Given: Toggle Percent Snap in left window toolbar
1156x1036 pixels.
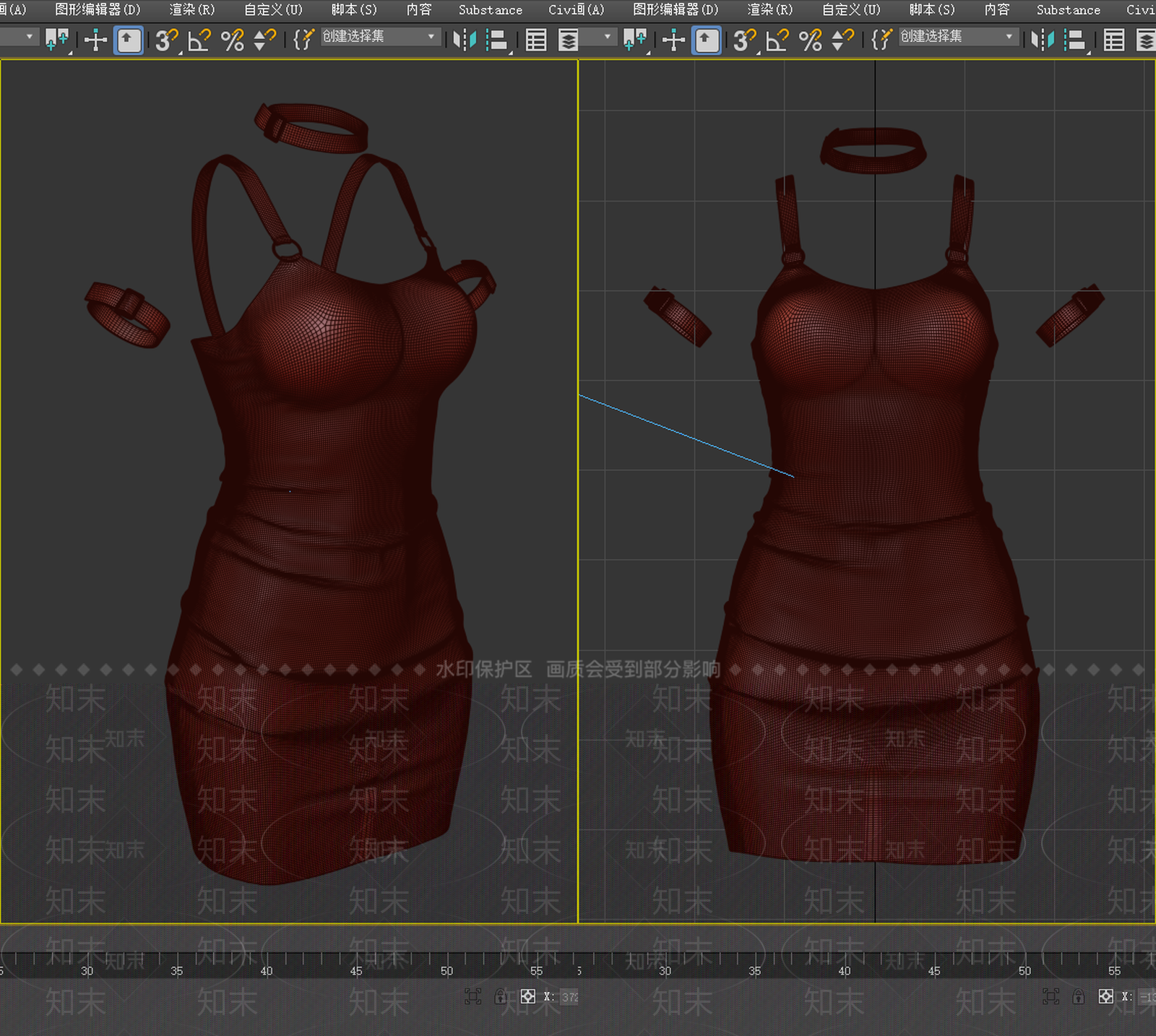Looking at the screenshot, I should 232,40.
